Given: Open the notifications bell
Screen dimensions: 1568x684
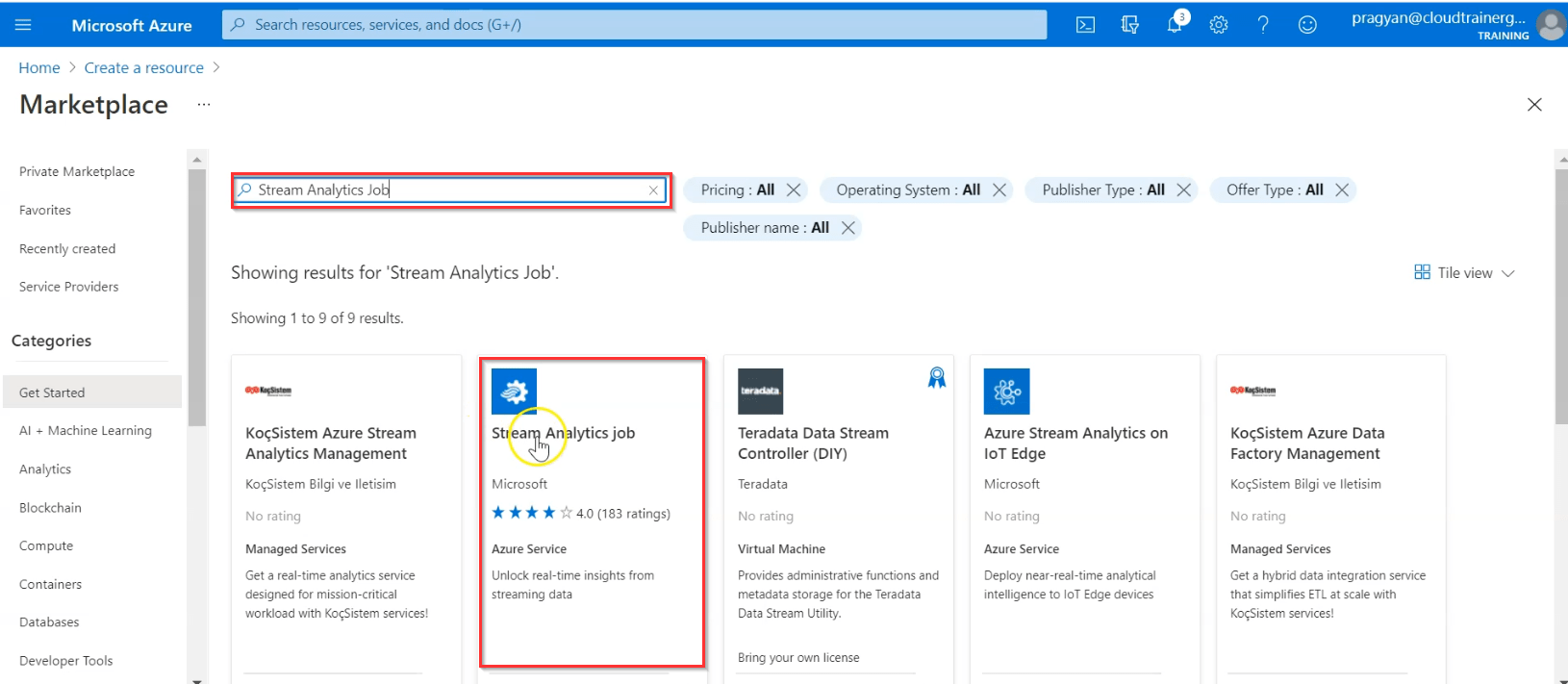Looking at the screenshot, I should click(x=1175, y=25).
